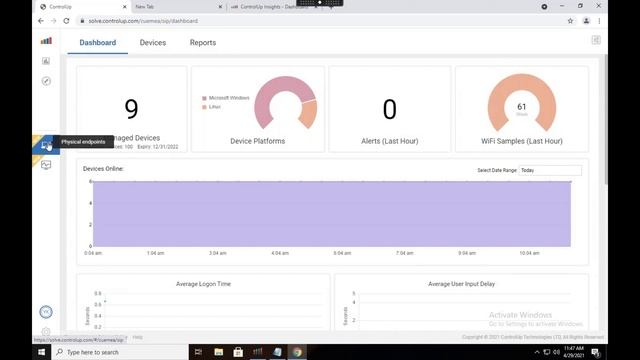The width and height of the screenshot is (640, 360).
Task: Switch to the Reports tab
Action: (x=203, y=42)
